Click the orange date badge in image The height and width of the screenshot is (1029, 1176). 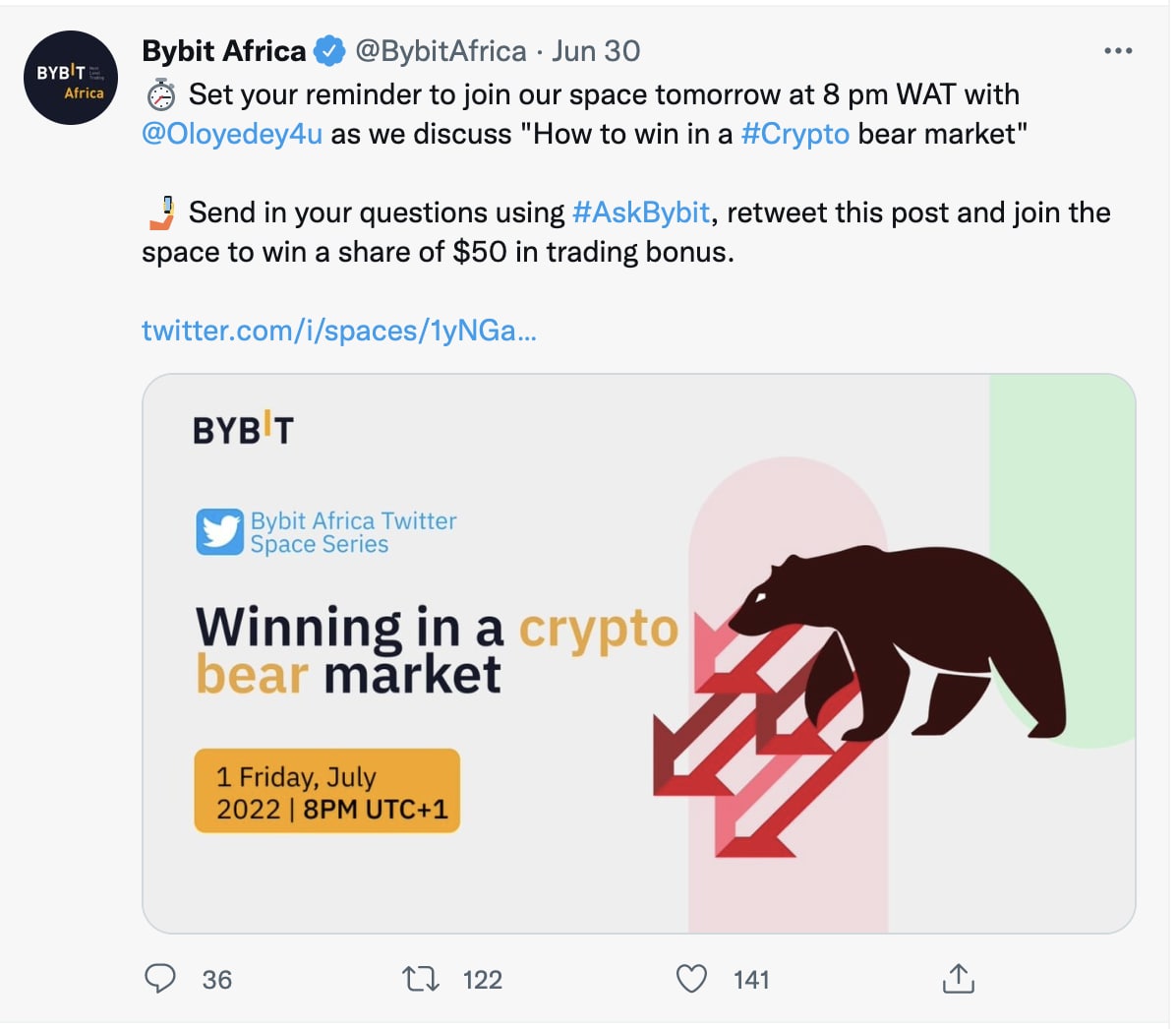click(x=326, y=791)
